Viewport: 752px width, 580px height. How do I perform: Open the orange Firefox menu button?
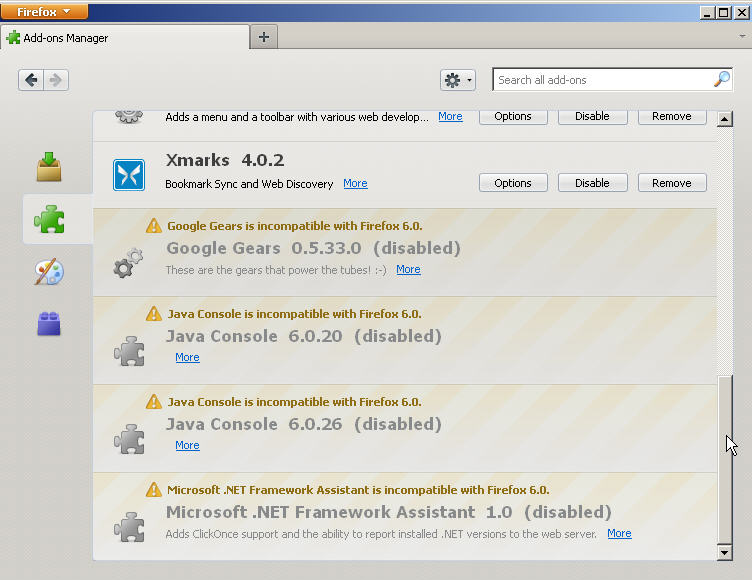44,12
